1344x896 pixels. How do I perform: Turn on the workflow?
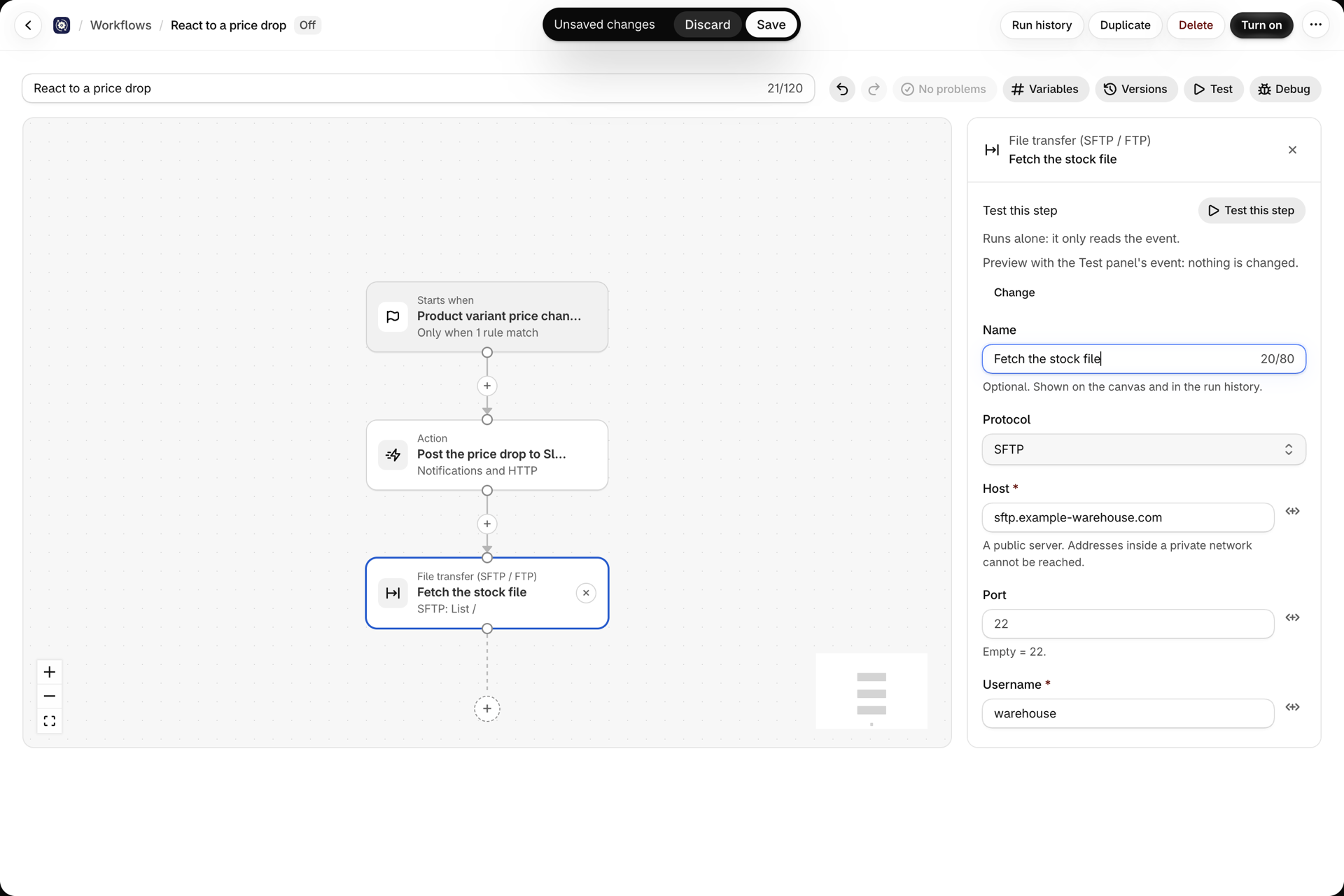1261,25
